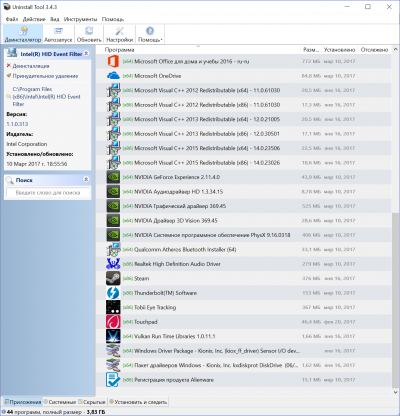400x416 pixels.
Task: Collapse the Intel(R) HID Event Filter panel
Action: [86, 53]
